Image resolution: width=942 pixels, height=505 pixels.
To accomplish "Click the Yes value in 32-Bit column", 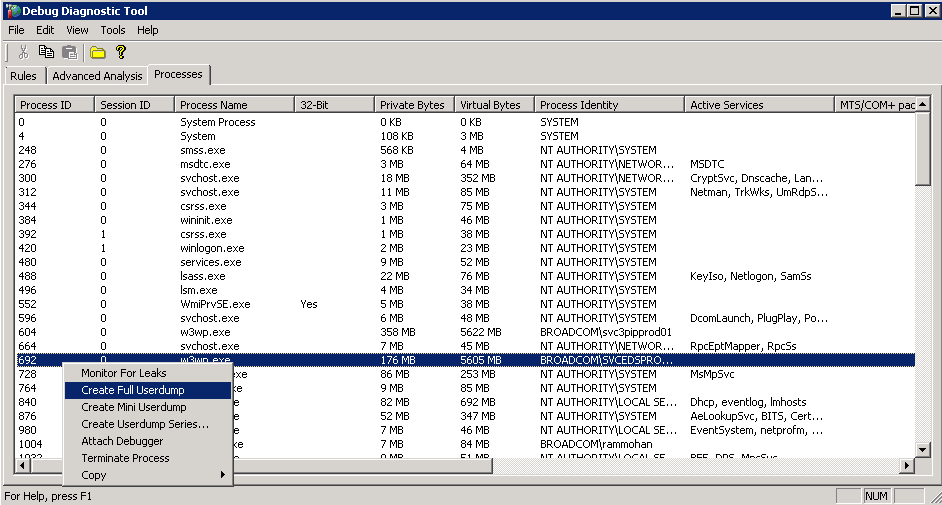I will (x=309, y=304).
